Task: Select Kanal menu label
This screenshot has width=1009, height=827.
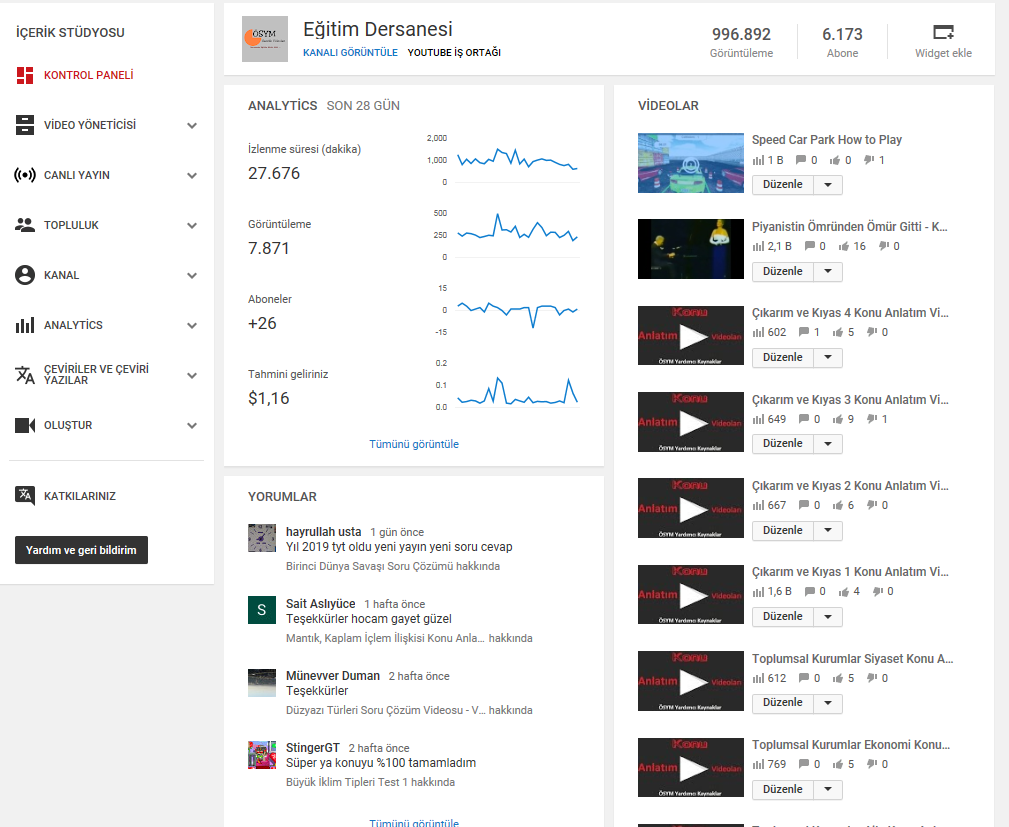Action: click(x=61, y=275)
